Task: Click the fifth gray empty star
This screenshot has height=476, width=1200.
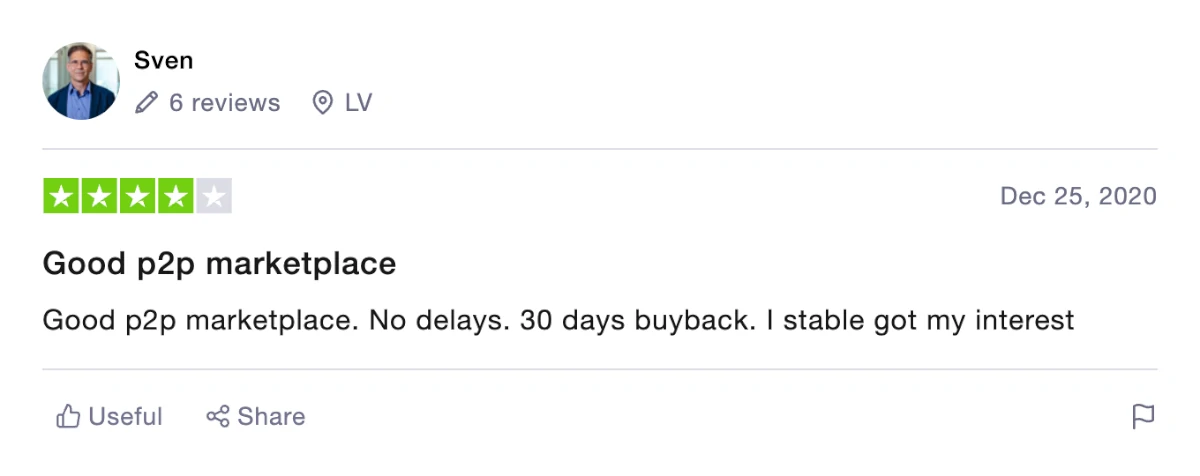Action: click(x=213, y=196)
